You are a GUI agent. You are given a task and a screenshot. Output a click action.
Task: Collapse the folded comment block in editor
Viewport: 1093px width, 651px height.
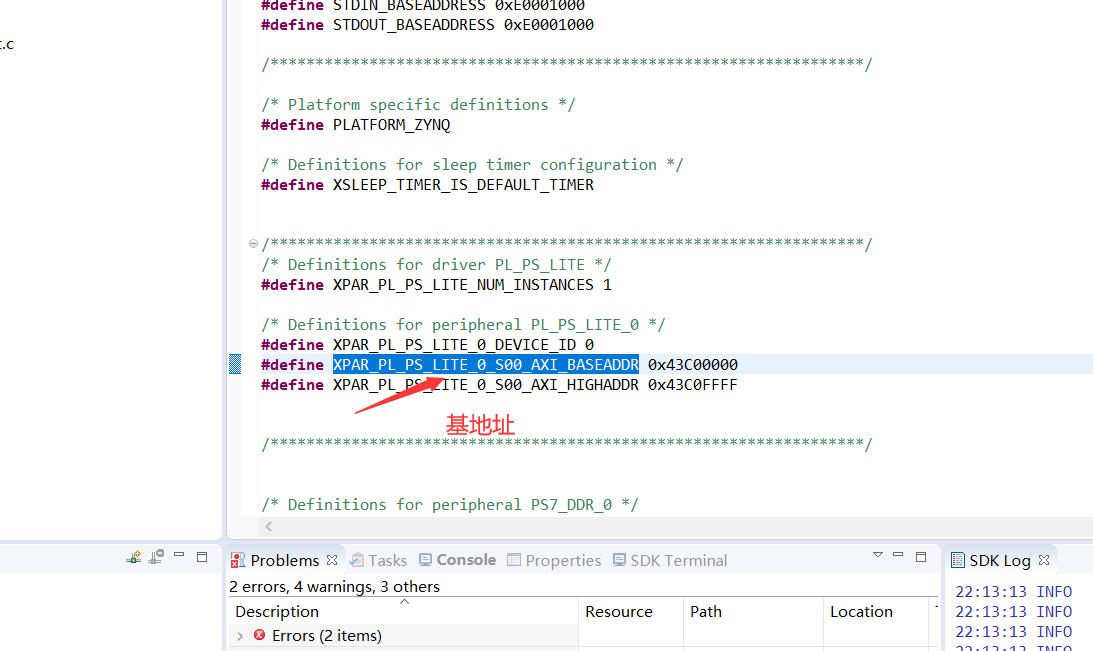[253, 243]
